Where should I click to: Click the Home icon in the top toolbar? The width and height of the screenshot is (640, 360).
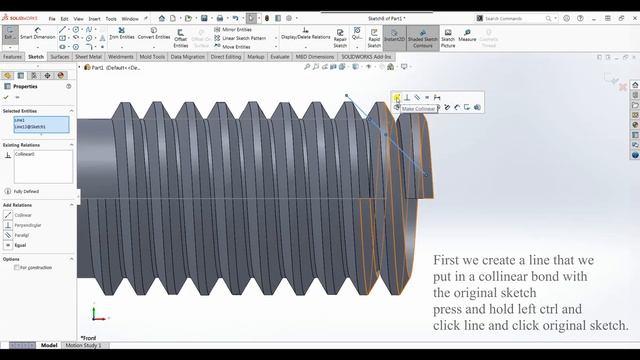click(162, 18)
